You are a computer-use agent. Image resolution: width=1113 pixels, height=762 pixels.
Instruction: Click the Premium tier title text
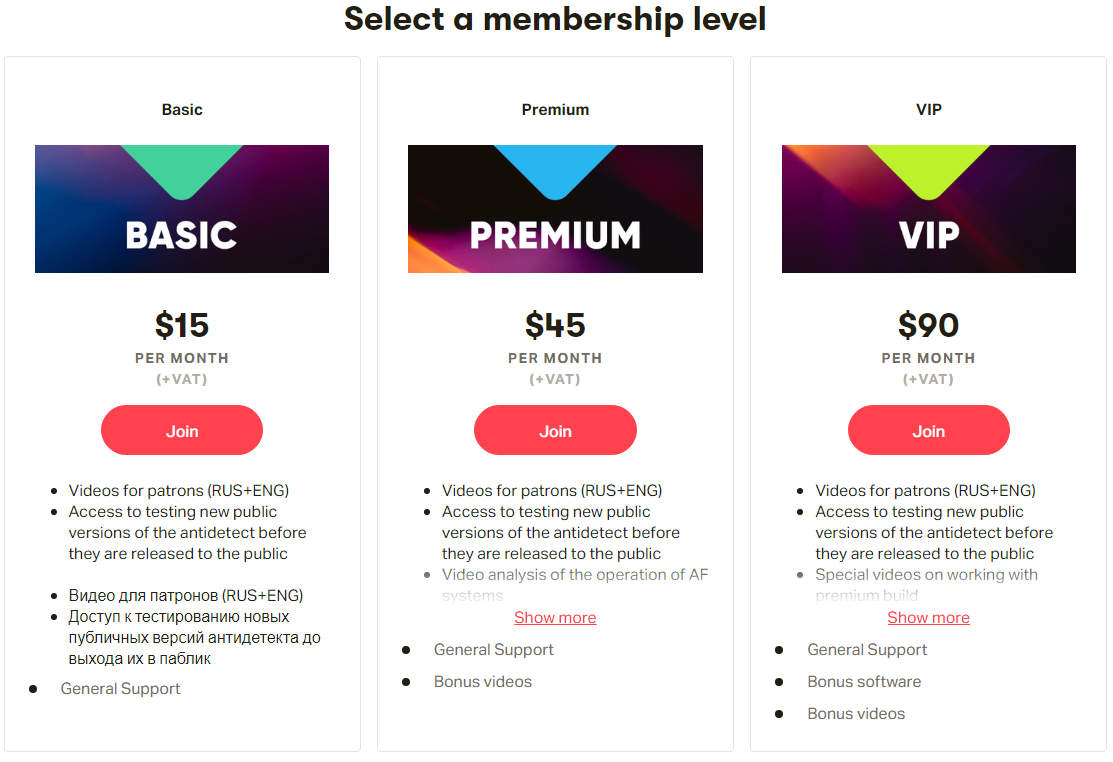(555, 110)
